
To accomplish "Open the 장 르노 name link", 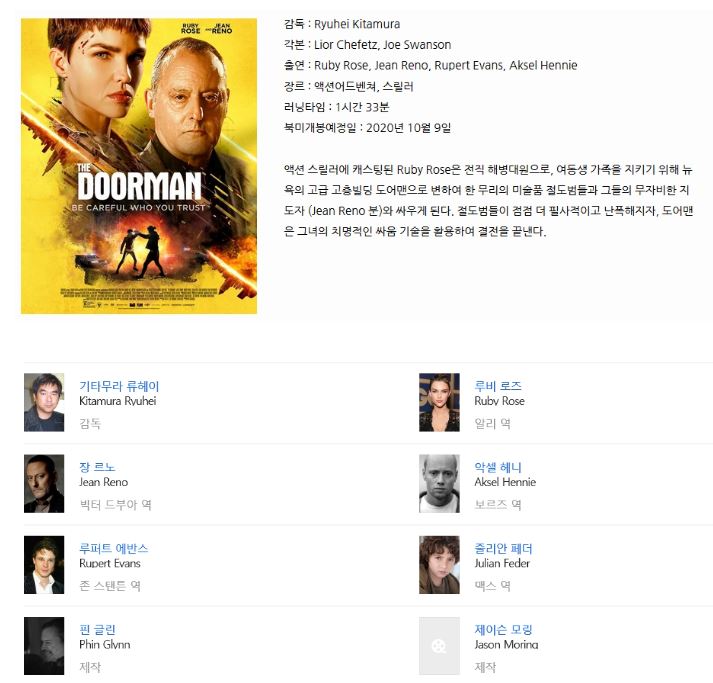I will [97, 467].
